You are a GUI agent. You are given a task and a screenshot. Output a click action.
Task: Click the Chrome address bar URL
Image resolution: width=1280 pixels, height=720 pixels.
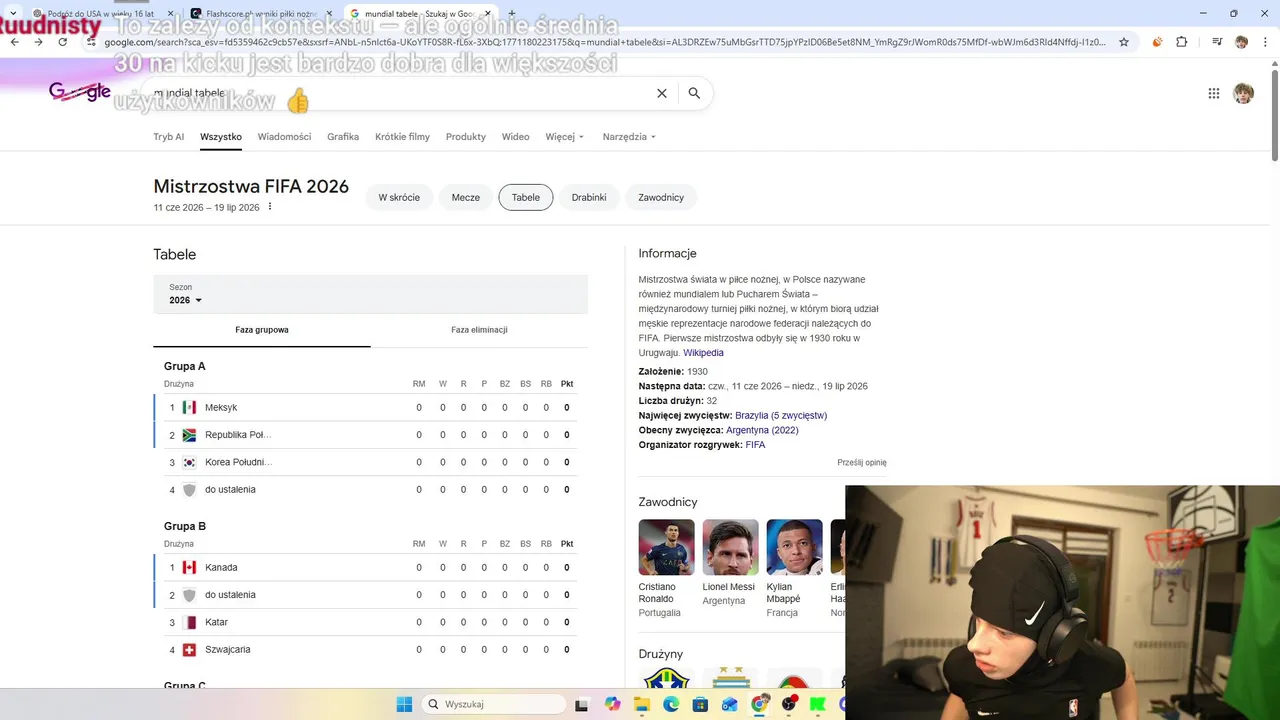[x=605, y=42]
